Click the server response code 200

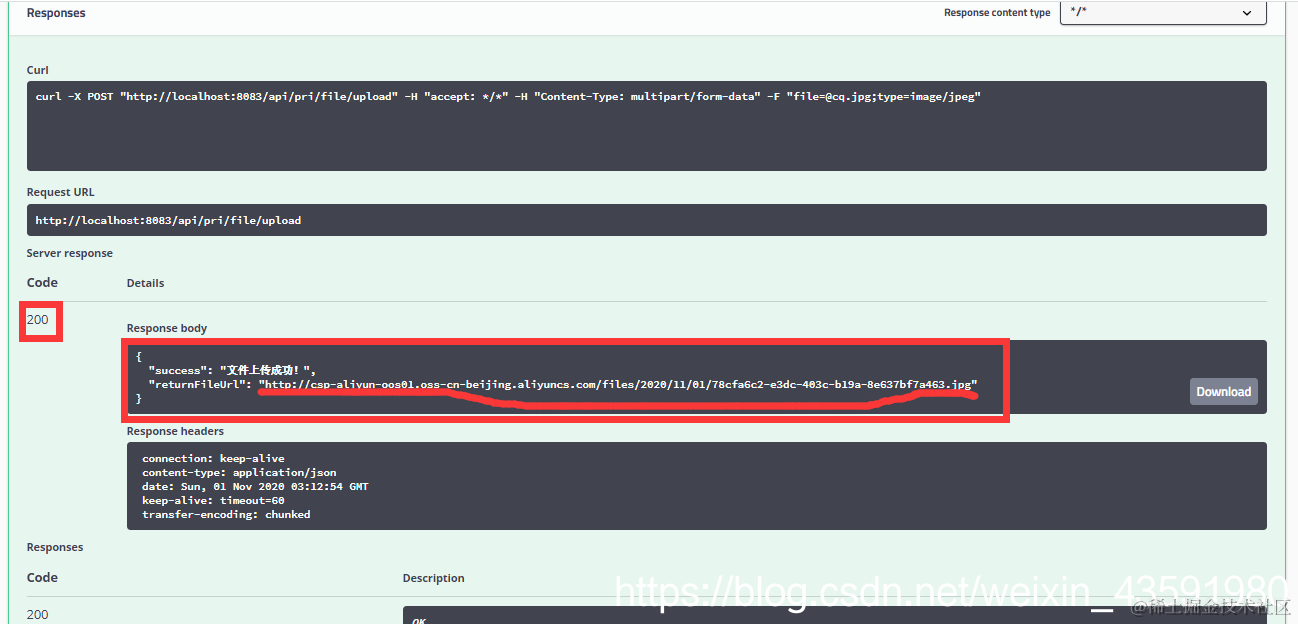pyautogui.click(x=37, y=320)
